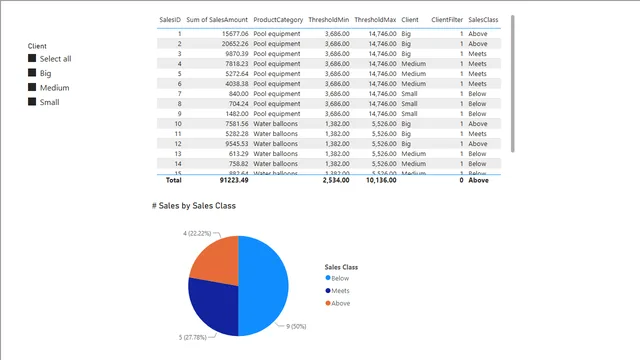This screenshot has height=360, width=640.
Task: Click the sales amount cell 613.29
Action: (238, 153)
